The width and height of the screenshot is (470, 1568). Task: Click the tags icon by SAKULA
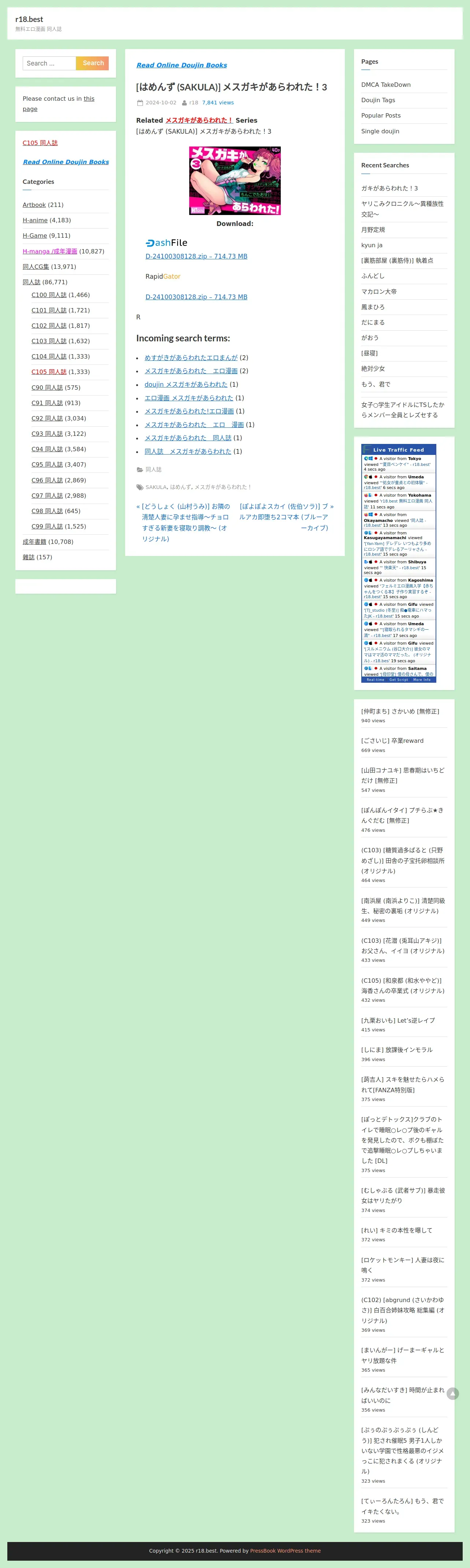(x=140, y=487)
